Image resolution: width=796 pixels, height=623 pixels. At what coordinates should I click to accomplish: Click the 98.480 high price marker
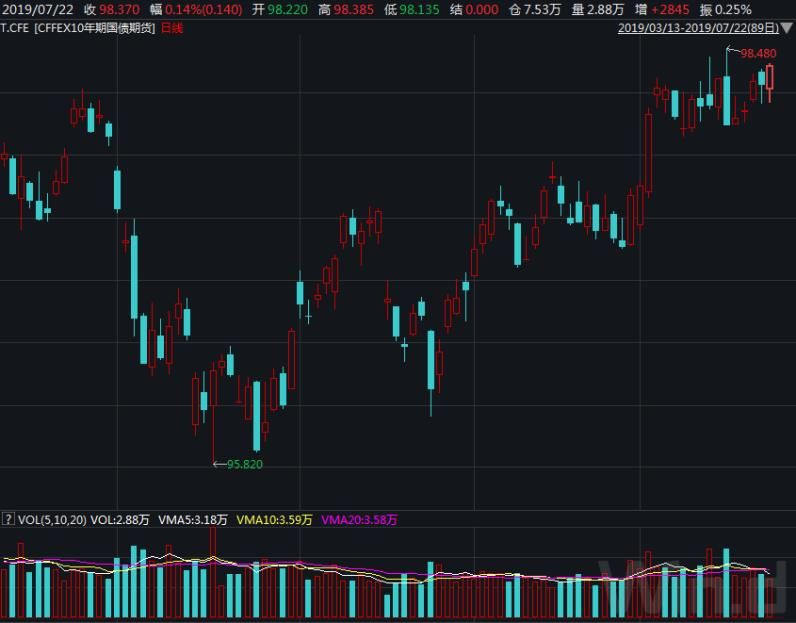(x=758, y=53)
